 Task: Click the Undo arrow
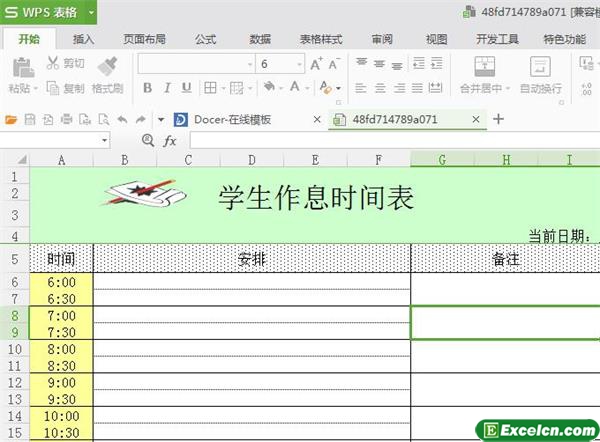tap(122, 120)
